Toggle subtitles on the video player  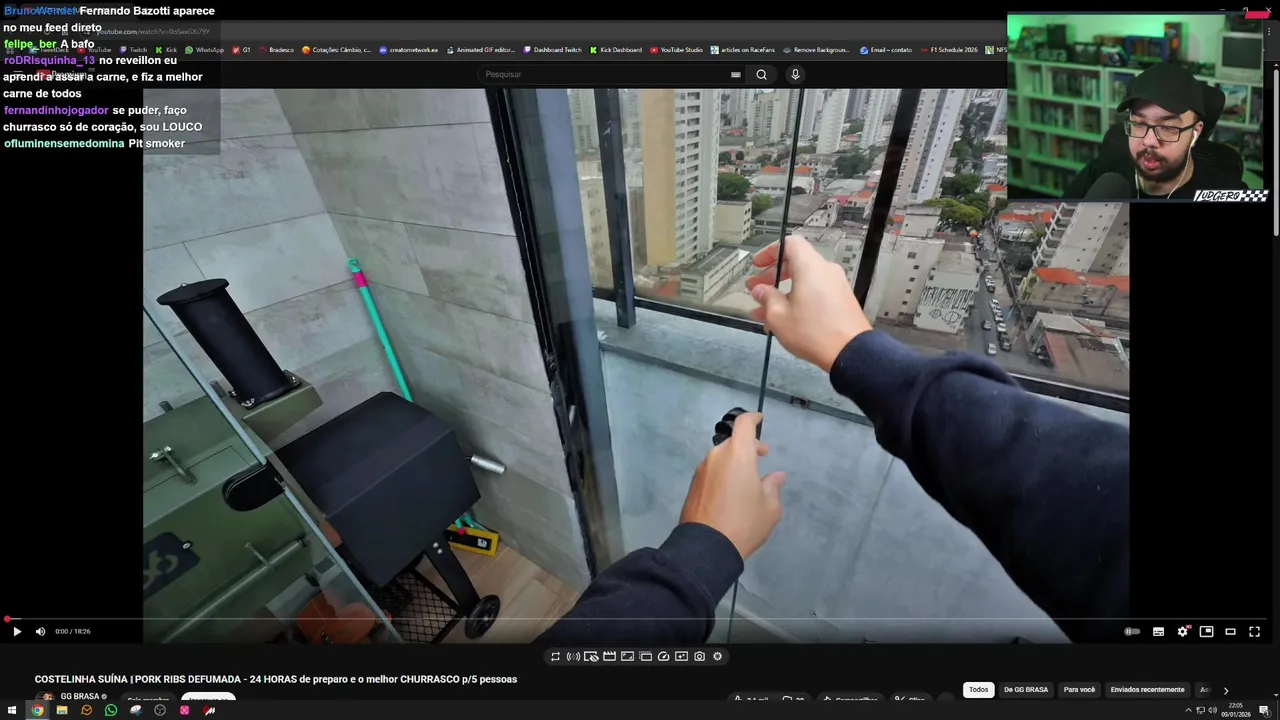pos(1158,631)
